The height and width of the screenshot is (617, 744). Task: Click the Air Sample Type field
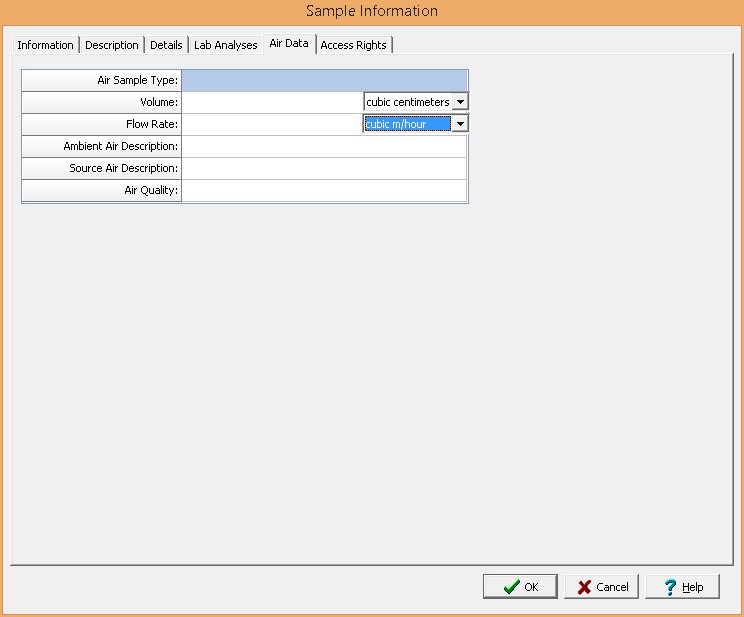point(324,80)
